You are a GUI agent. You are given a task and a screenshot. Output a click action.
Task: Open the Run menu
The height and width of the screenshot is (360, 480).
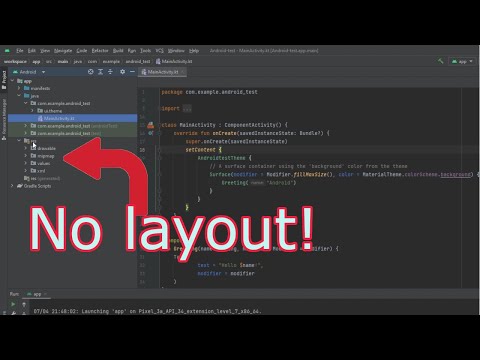(x=132, y=51)
